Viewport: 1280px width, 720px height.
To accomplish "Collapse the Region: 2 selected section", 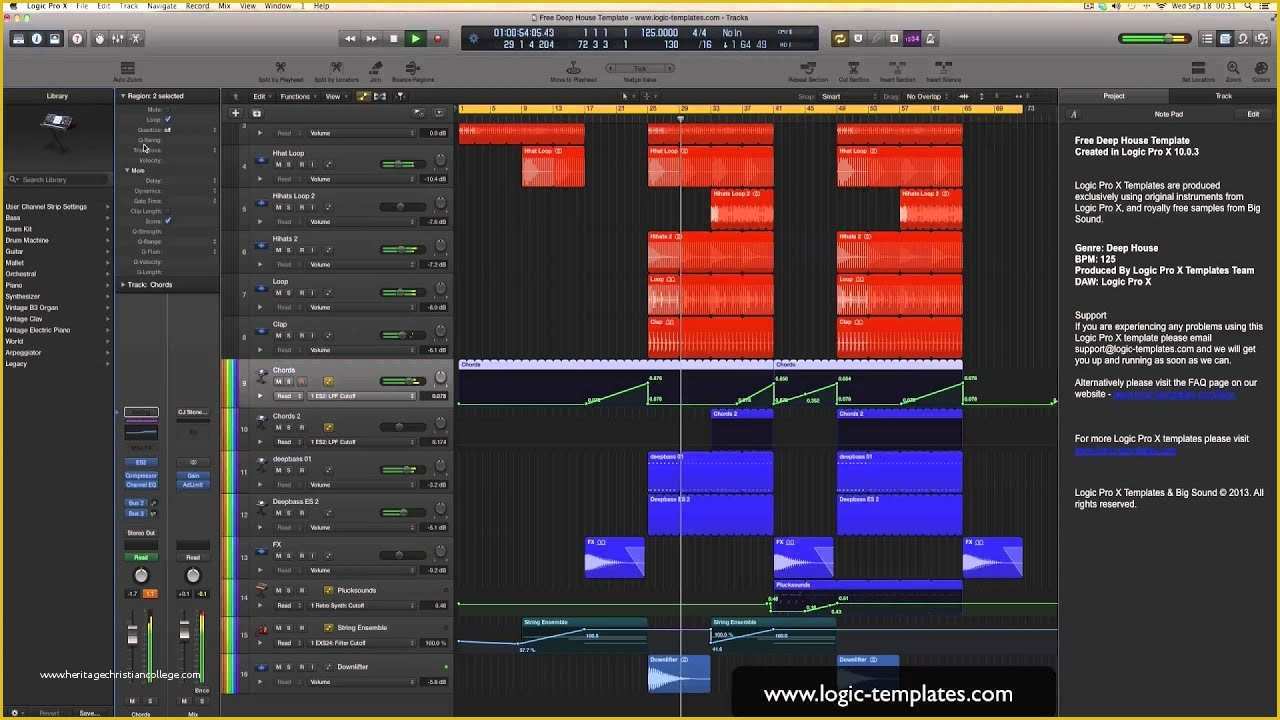I will coord(123,96).
